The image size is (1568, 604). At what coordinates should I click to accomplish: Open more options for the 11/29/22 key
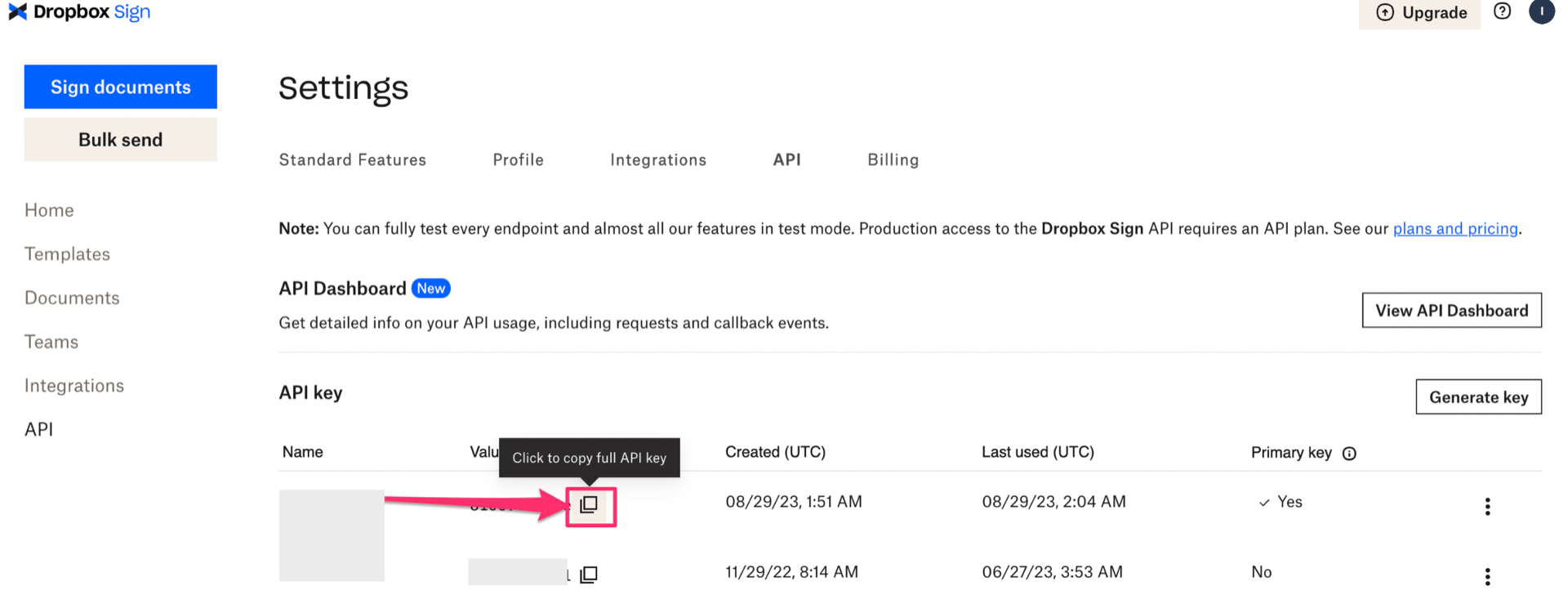pos(1487,577)
